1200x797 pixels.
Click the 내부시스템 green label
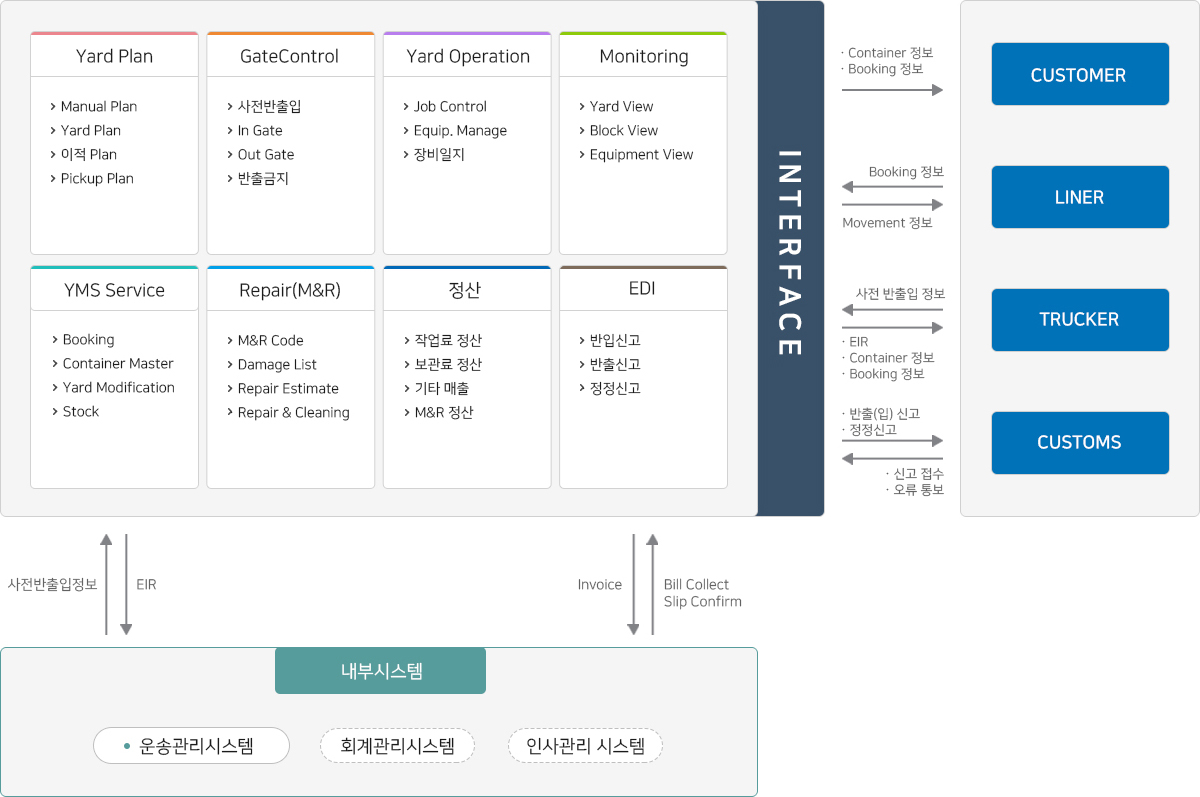(380, 671)
